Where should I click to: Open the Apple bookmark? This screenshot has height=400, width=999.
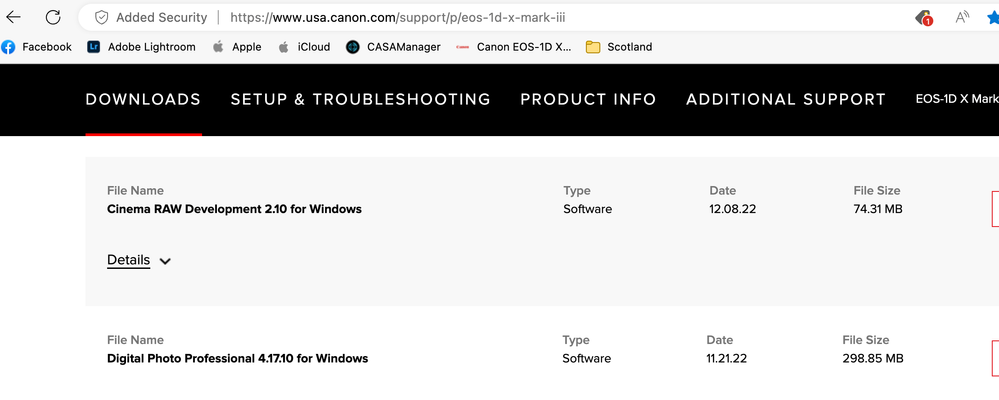coord(237,46)
